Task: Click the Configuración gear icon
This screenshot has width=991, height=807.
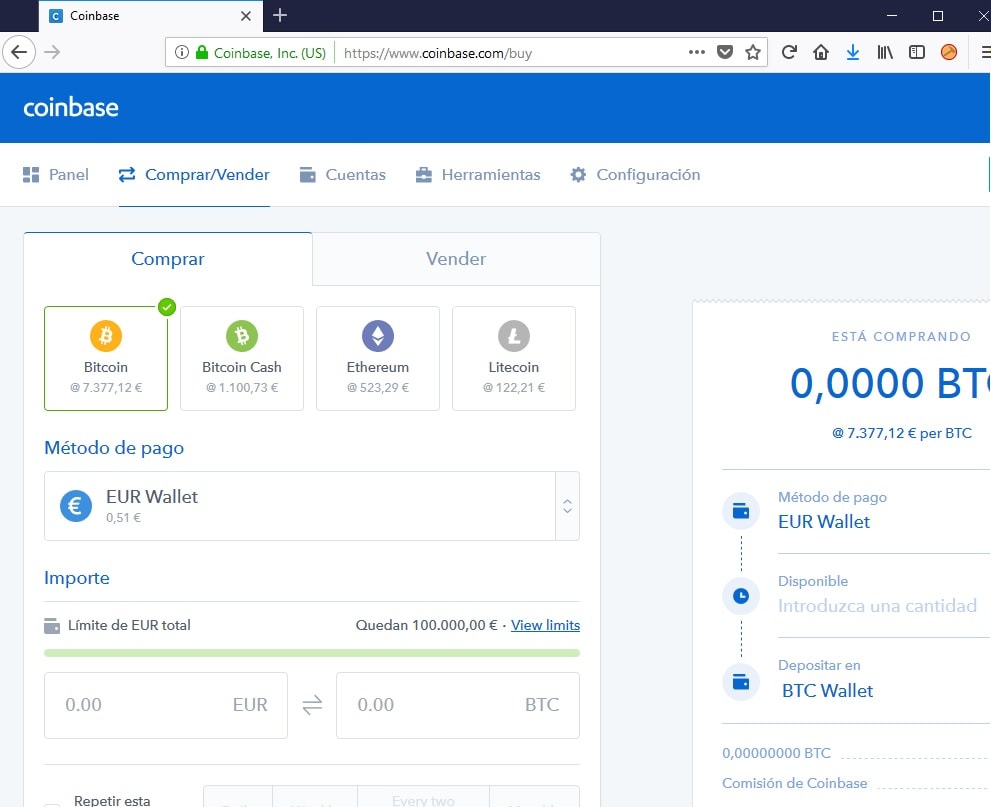Action: 578,173
